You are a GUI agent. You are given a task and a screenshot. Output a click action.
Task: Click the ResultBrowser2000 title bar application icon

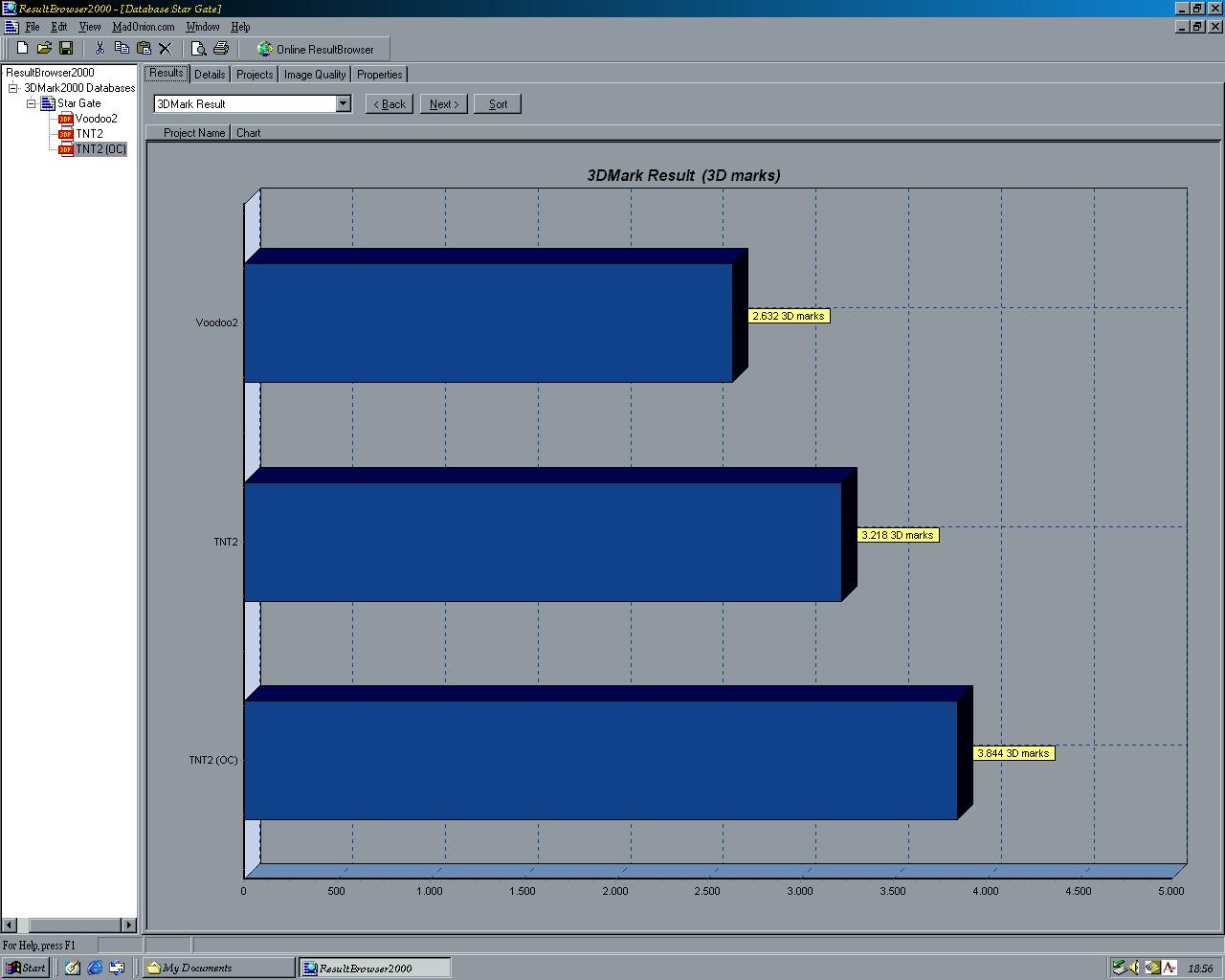point(9,8)
